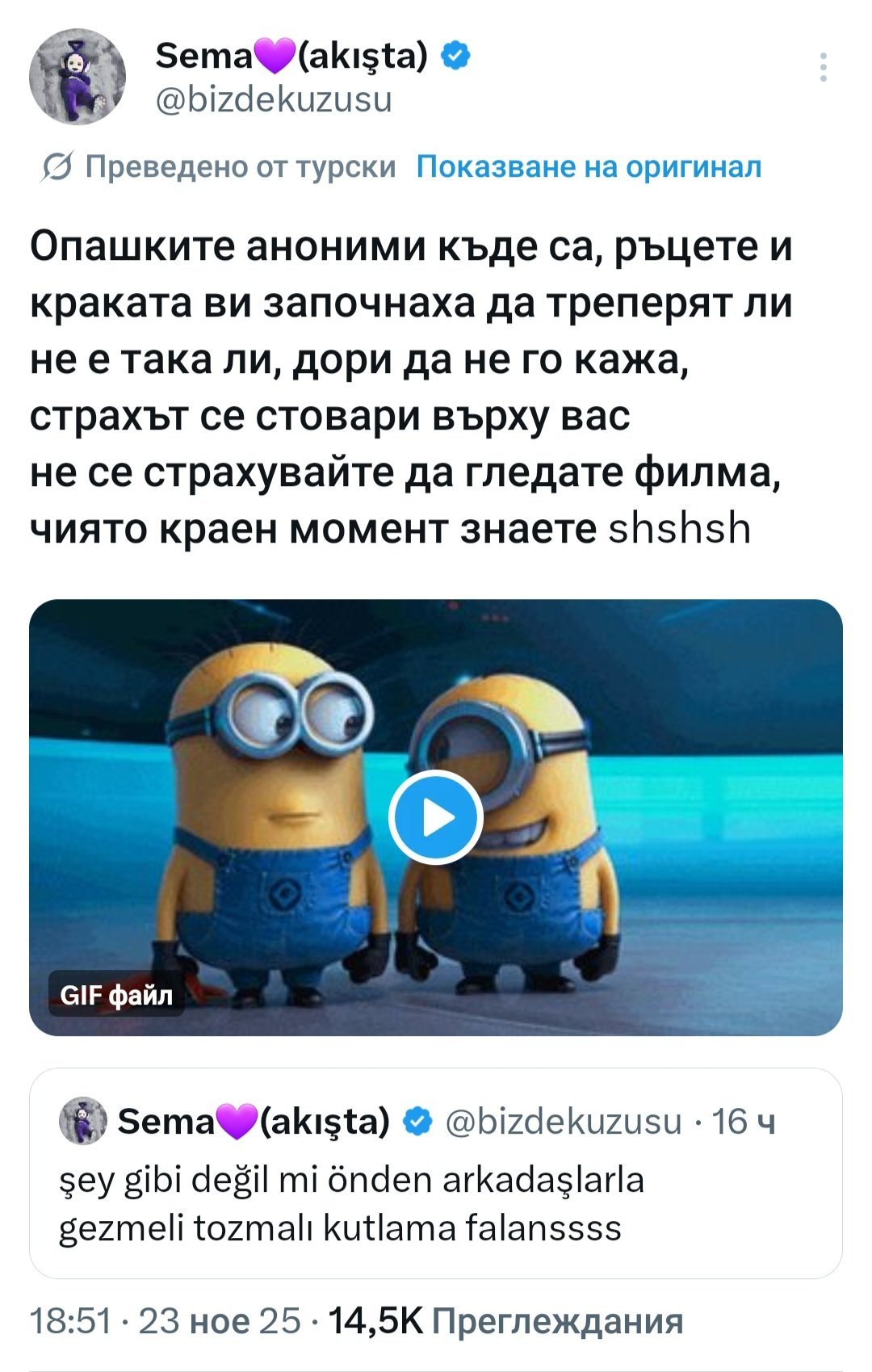The width and height of the screenshot is (872, 1372).
Task: Tap Sema(akışta) name in quoted tweet
Action: pyautogui.click(x=254, y=1121)
